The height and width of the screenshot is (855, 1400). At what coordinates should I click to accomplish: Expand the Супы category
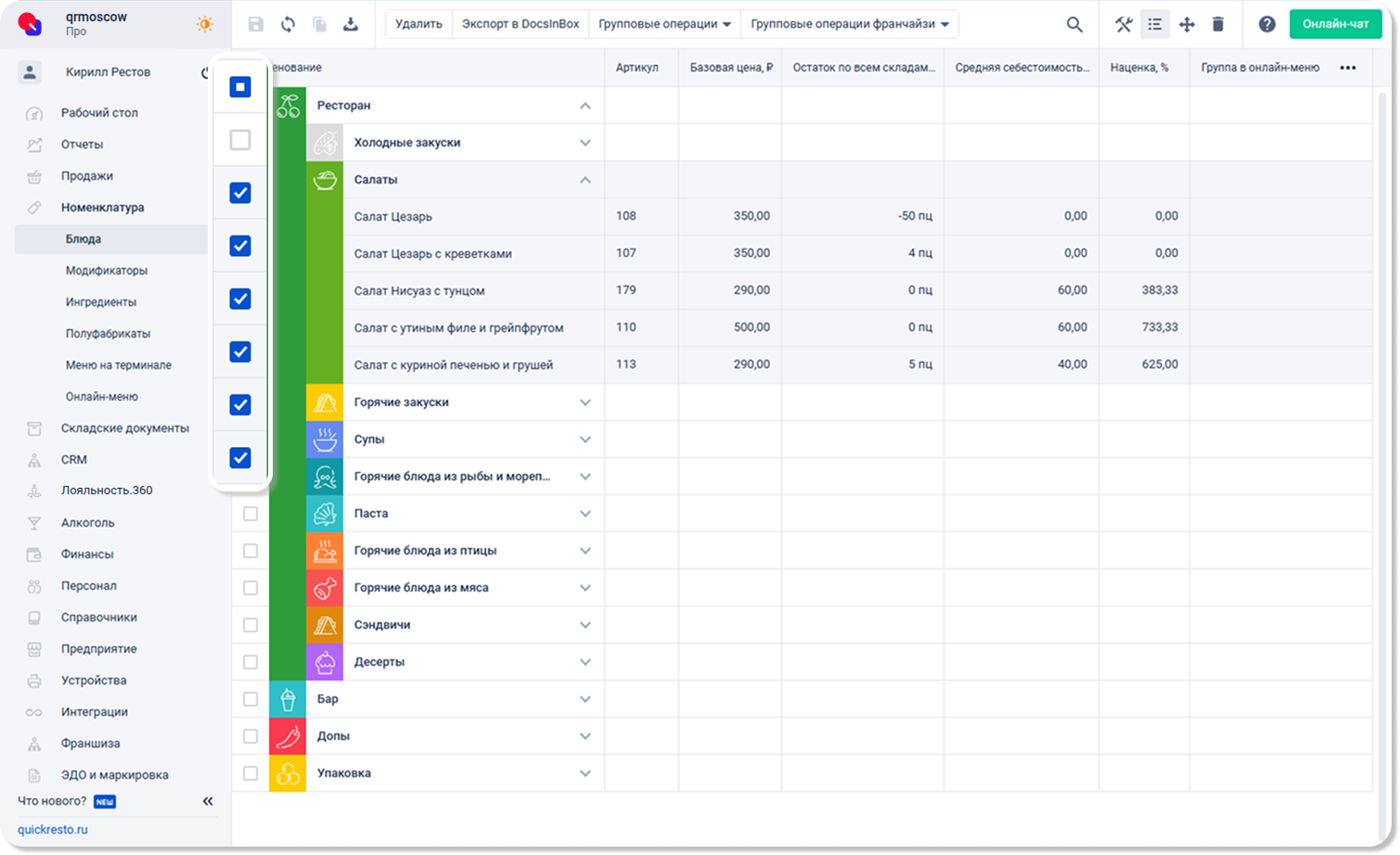tap(584, 440)
